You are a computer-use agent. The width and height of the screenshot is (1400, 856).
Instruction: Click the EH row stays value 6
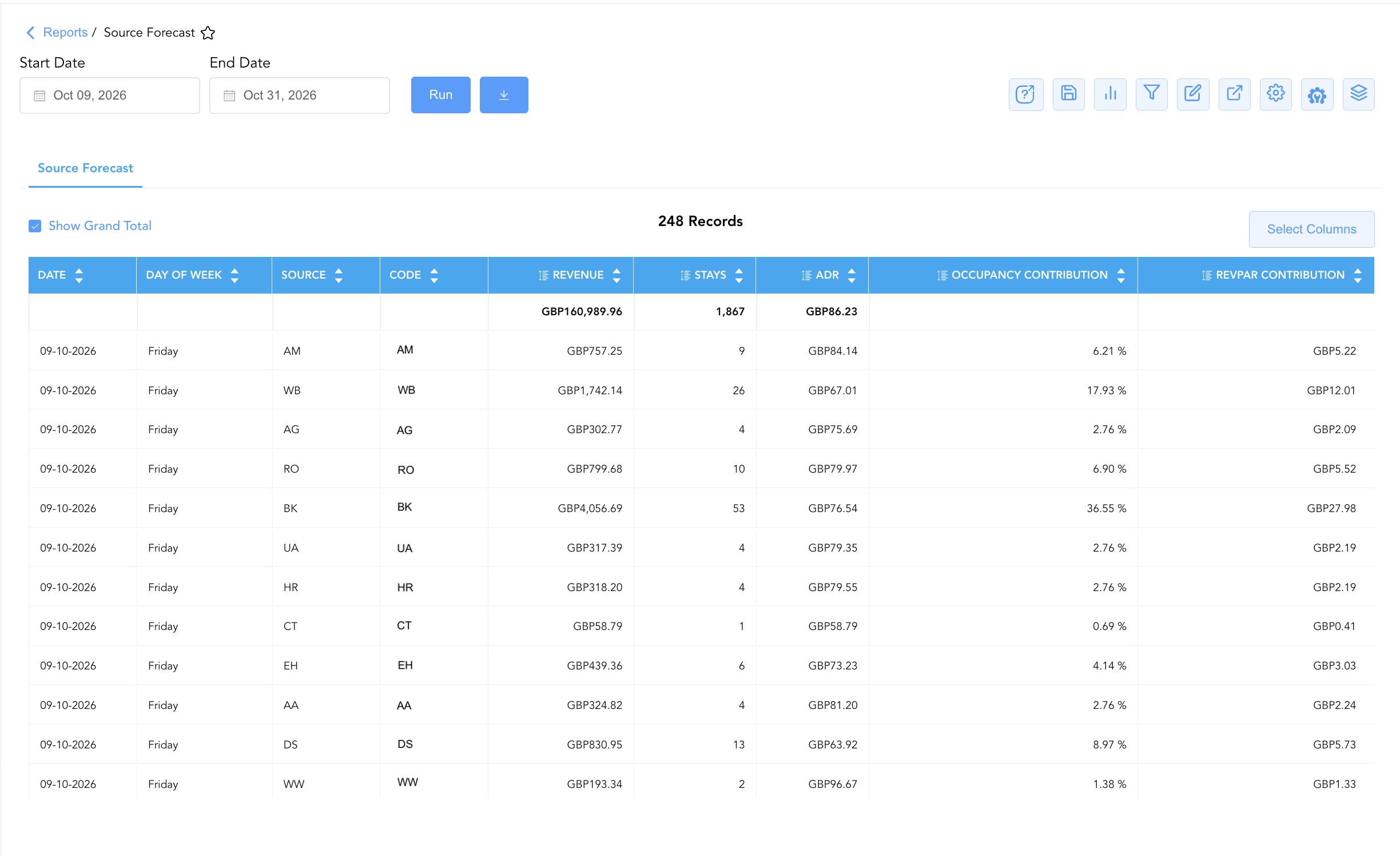[x=742, y=665]
